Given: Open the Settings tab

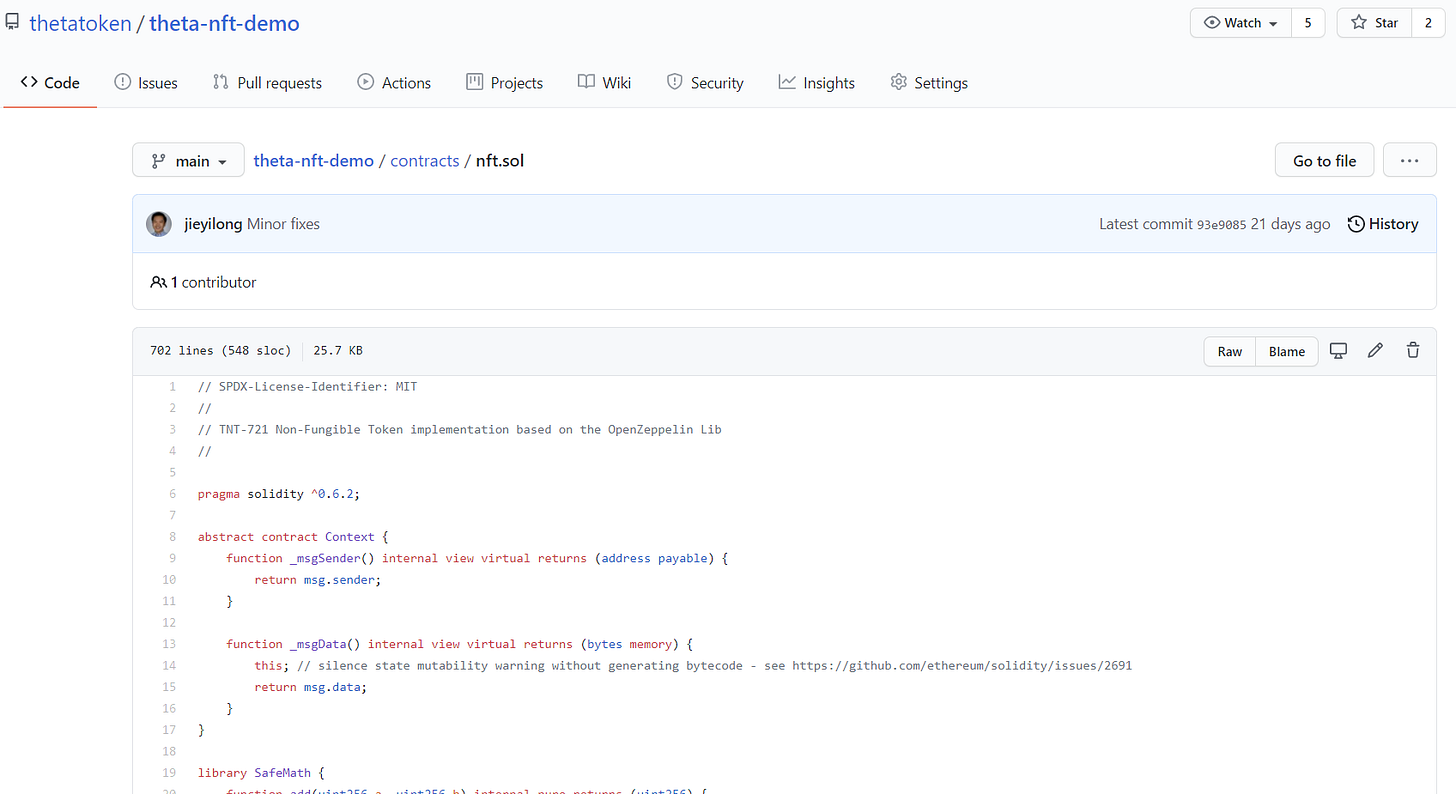Looking at the screenshot, I should 929,83.
